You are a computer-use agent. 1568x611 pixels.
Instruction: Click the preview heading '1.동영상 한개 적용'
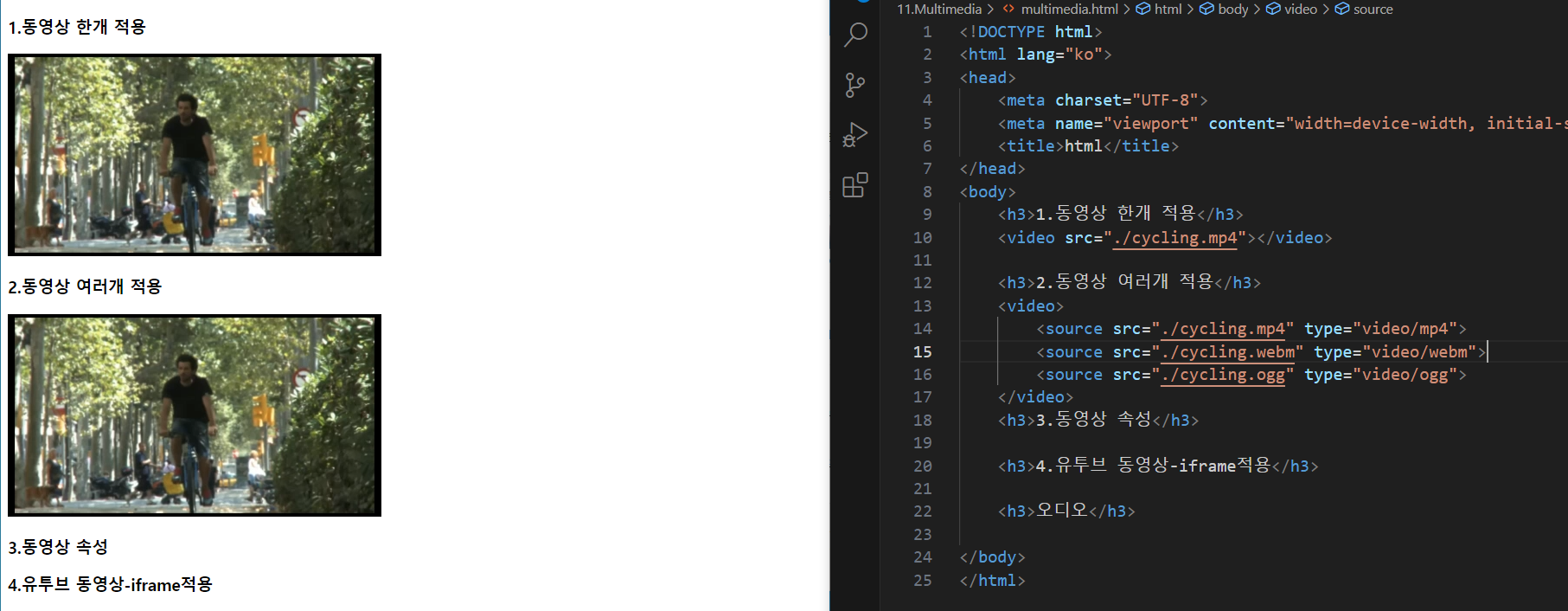(x=77, y=27)
